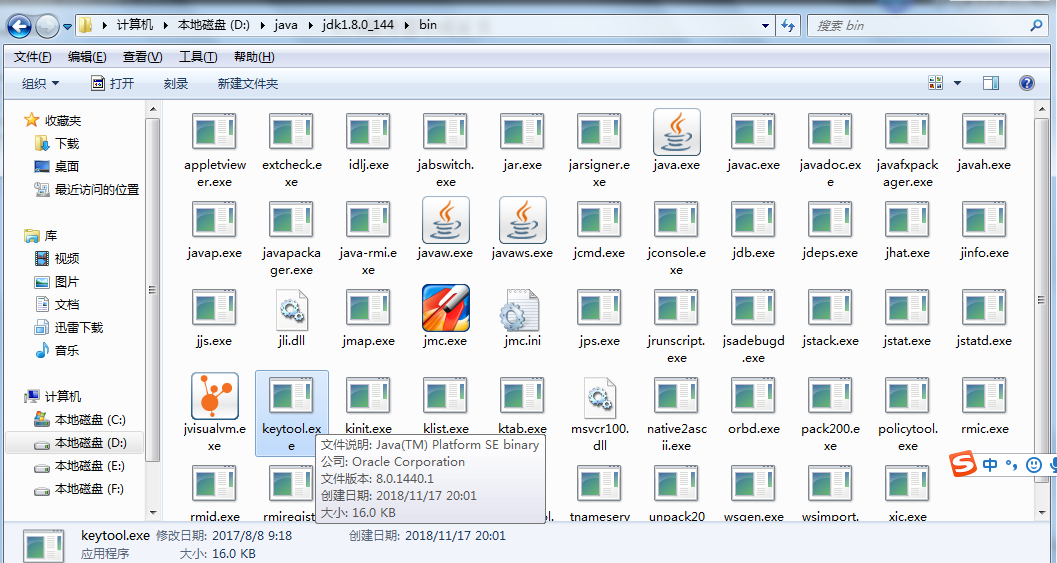This screenshot has height=563, width=1057.
Task: Open the 组织 organize dropdown
Action: 40,84
